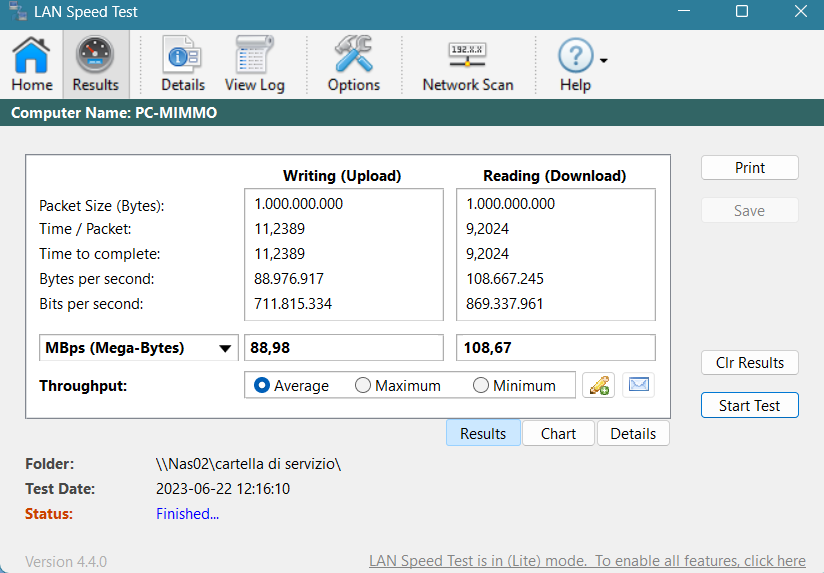Open the Details toolbar icon

tap(182, 64)
